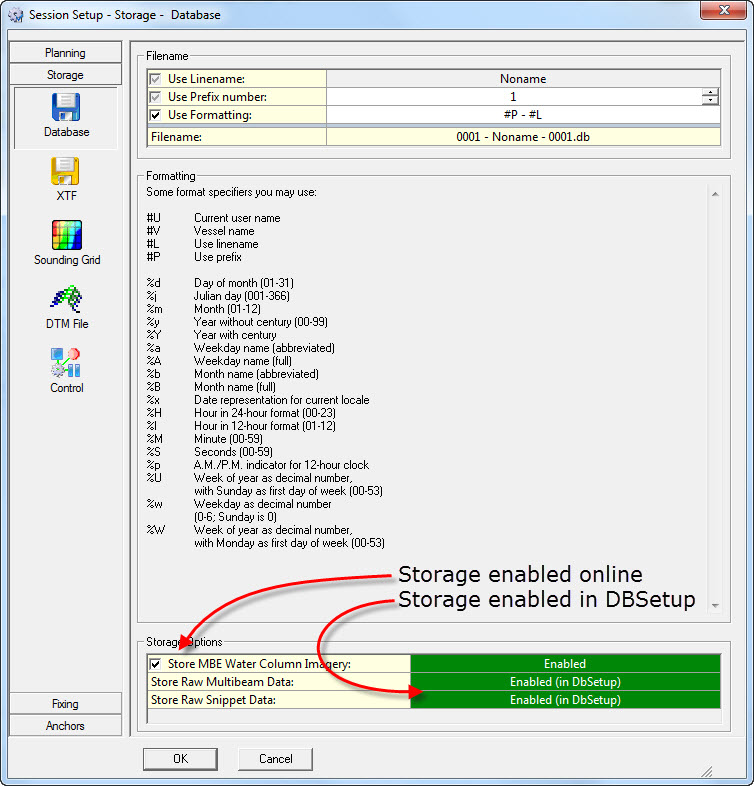Click the OK button
Viewport: 754px width, 786px height.
coord(180,759)
